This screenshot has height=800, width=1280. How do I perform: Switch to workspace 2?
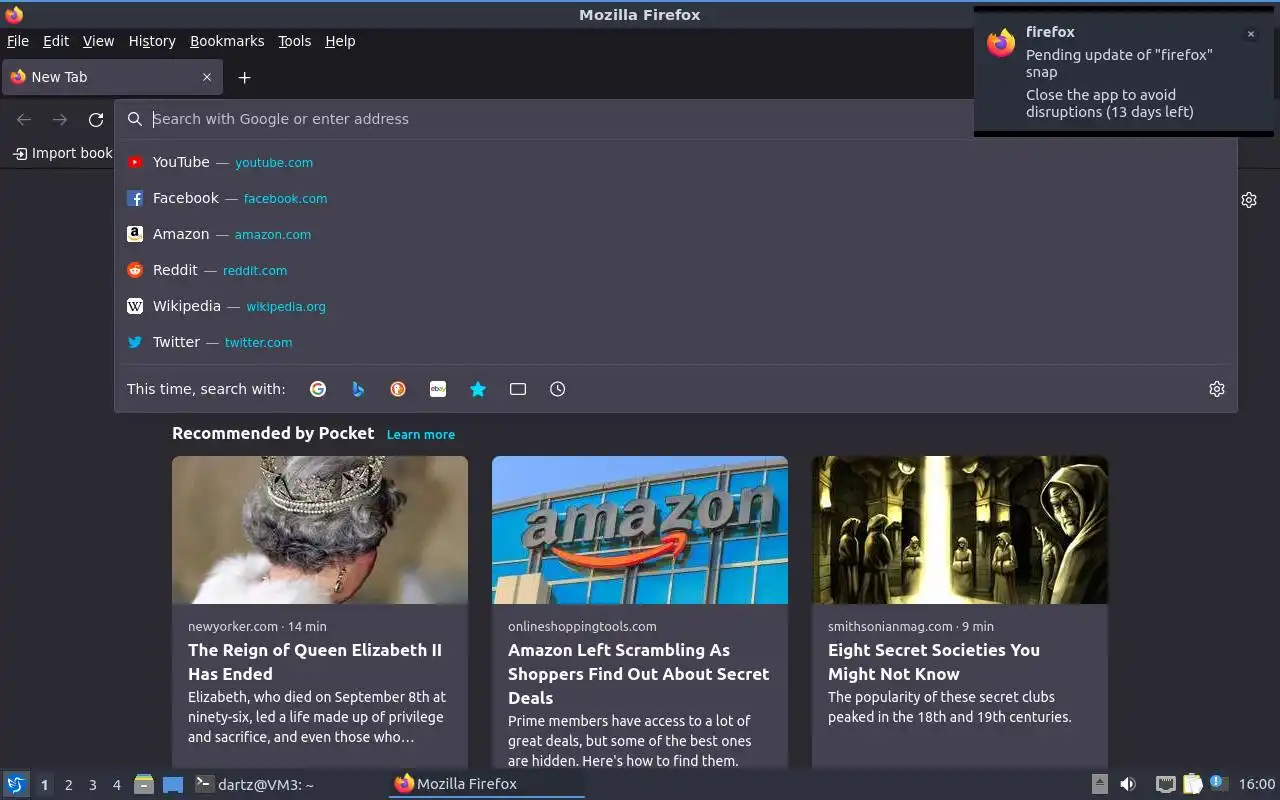68,785
